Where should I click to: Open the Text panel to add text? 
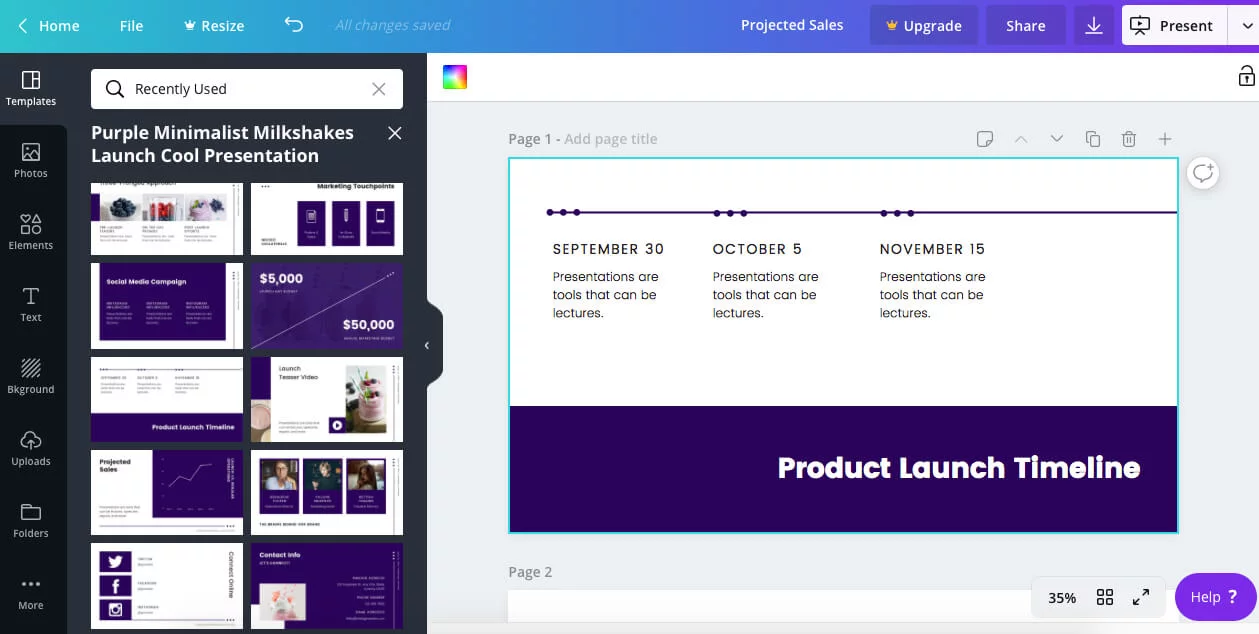click(31, 303)
